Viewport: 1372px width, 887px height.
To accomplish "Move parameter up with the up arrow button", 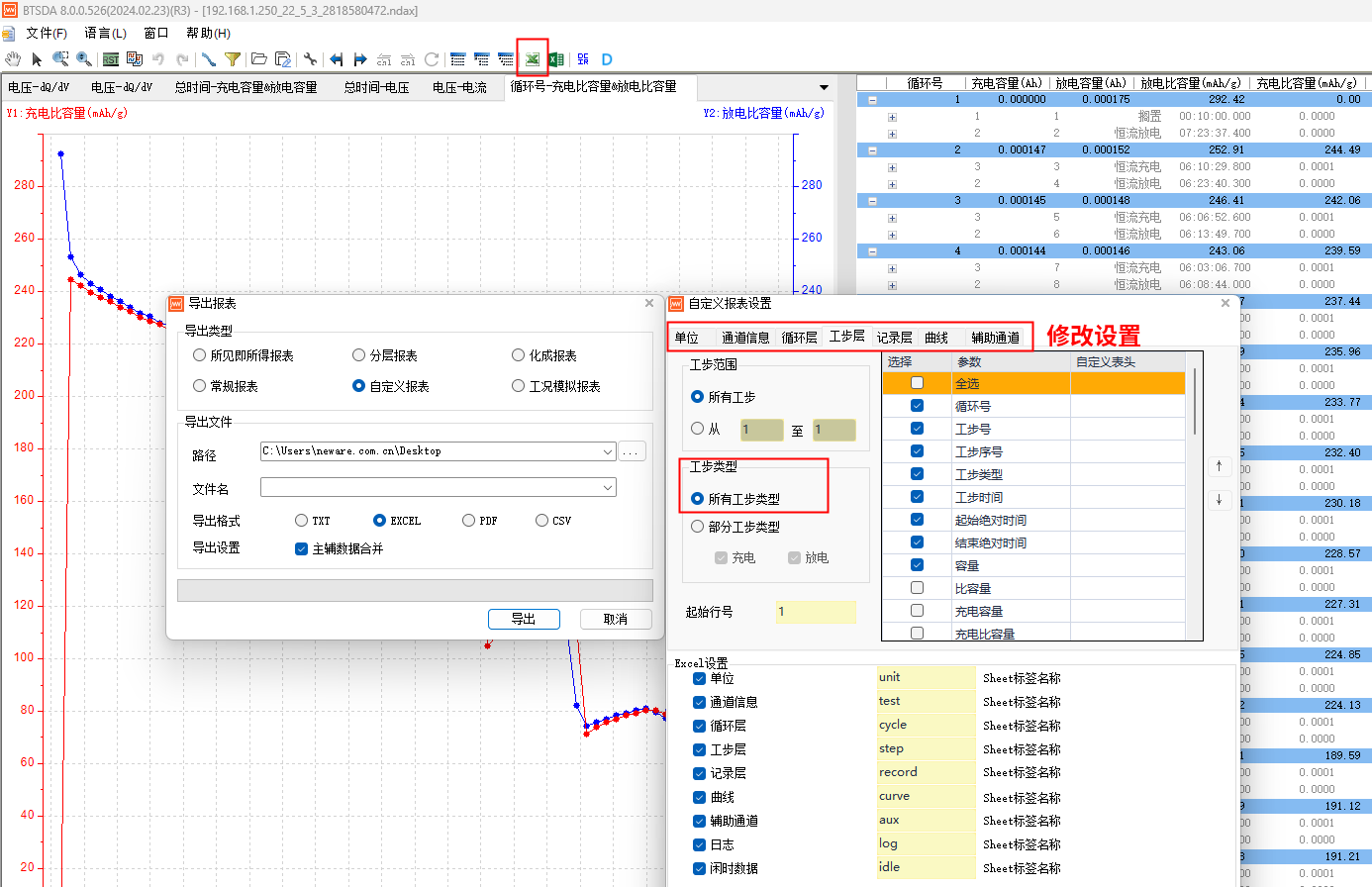I will coord(1219,465).
